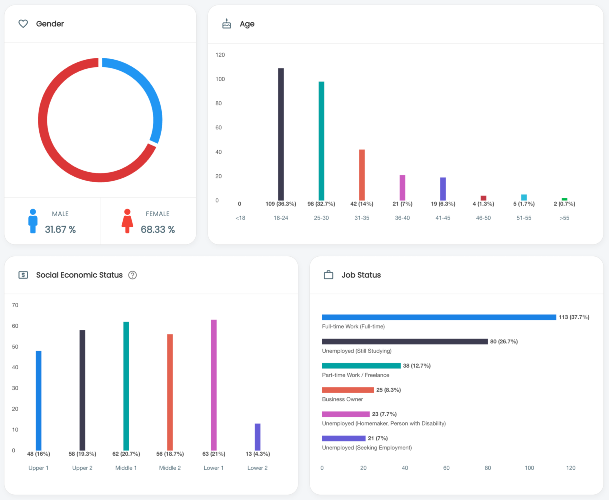
Task: Click the orange 31-35 age bar
Action: [362, 175]
